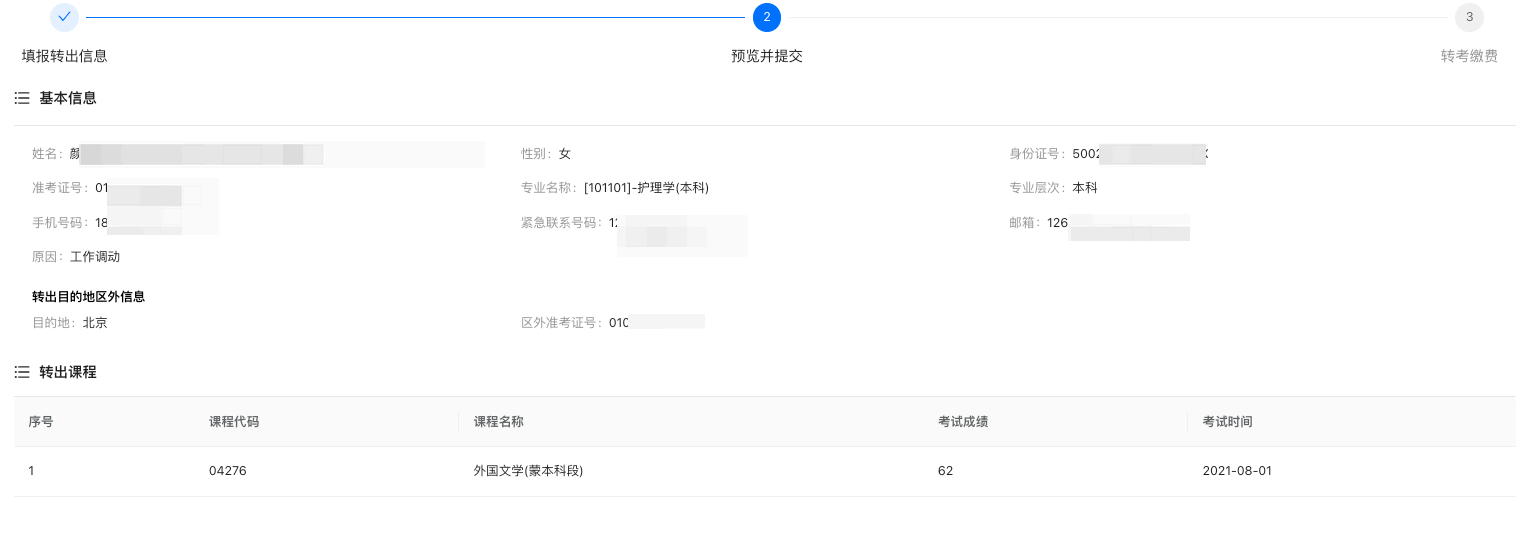The image size is (1533, 534).
Task: Click the 原因 value 工作调动
Action: point(95,257)
